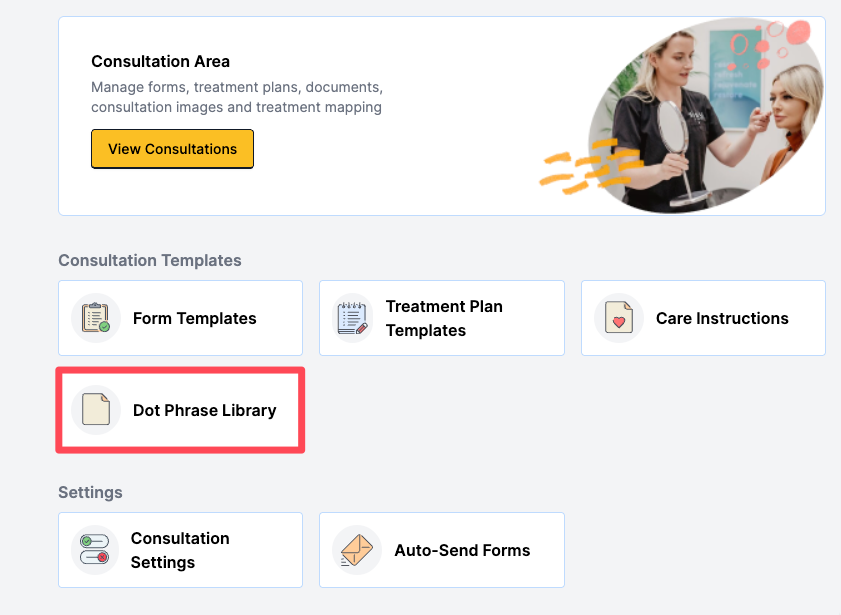Open the Form Templates clipboard icon

(x=96, y=318)
